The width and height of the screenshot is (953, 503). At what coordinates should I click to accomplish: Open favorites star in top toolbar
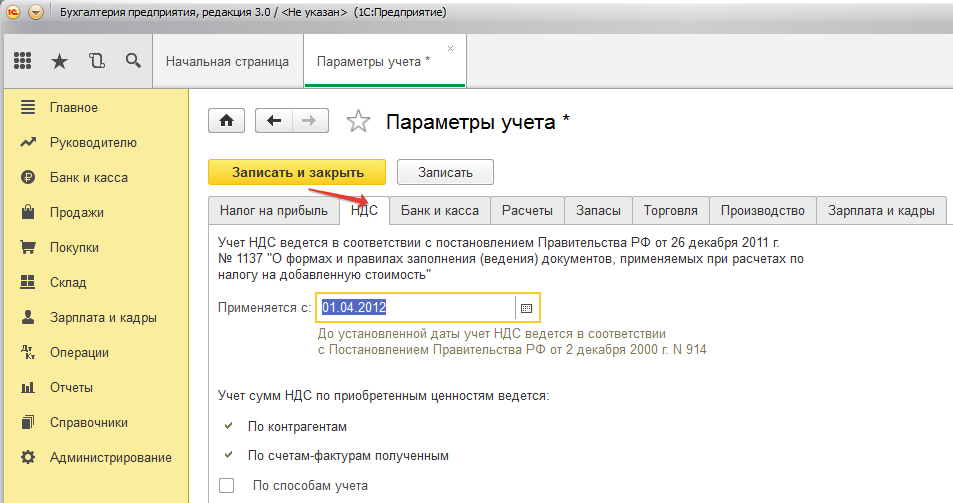coord(59,61)
